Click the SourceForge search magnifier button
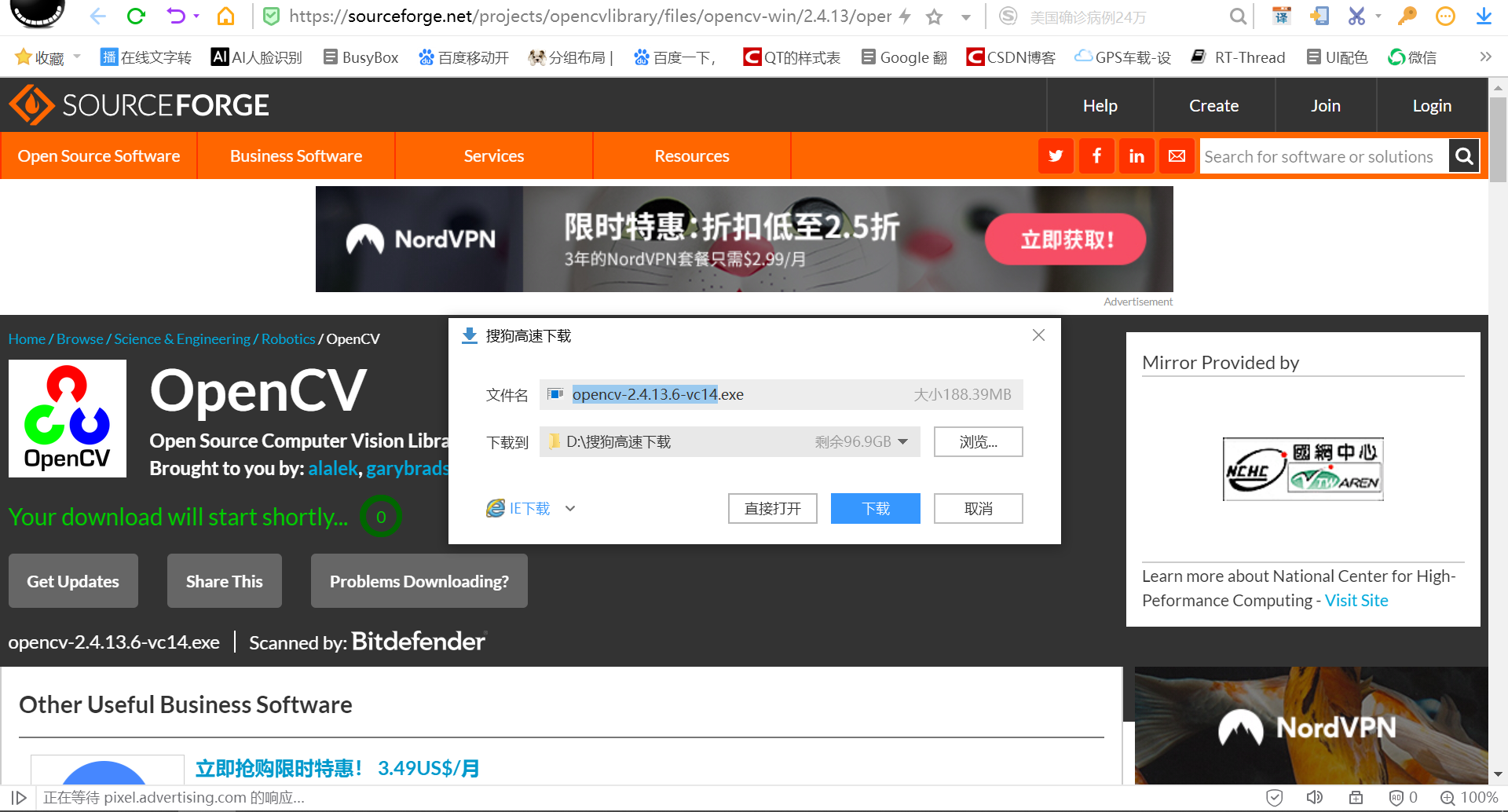Viewport: 1508px width, 812px height. (x=1464, y=156)
